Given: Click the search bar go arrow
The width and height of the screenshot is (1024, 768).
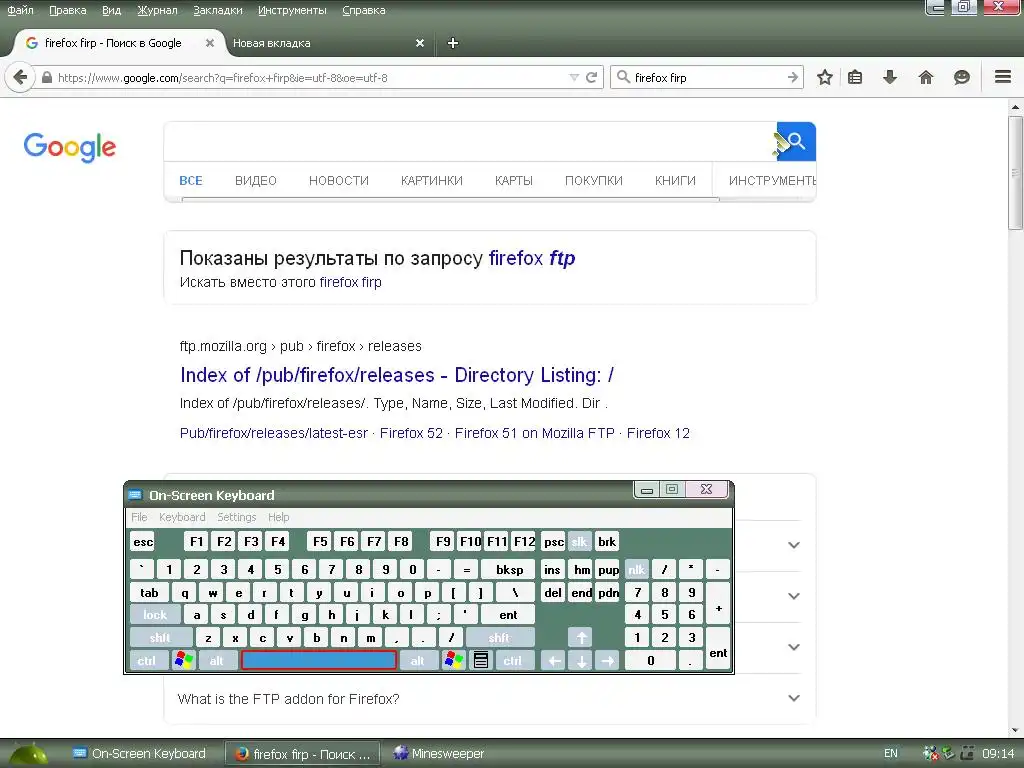Looking at the screenshot, I should 793,78.
